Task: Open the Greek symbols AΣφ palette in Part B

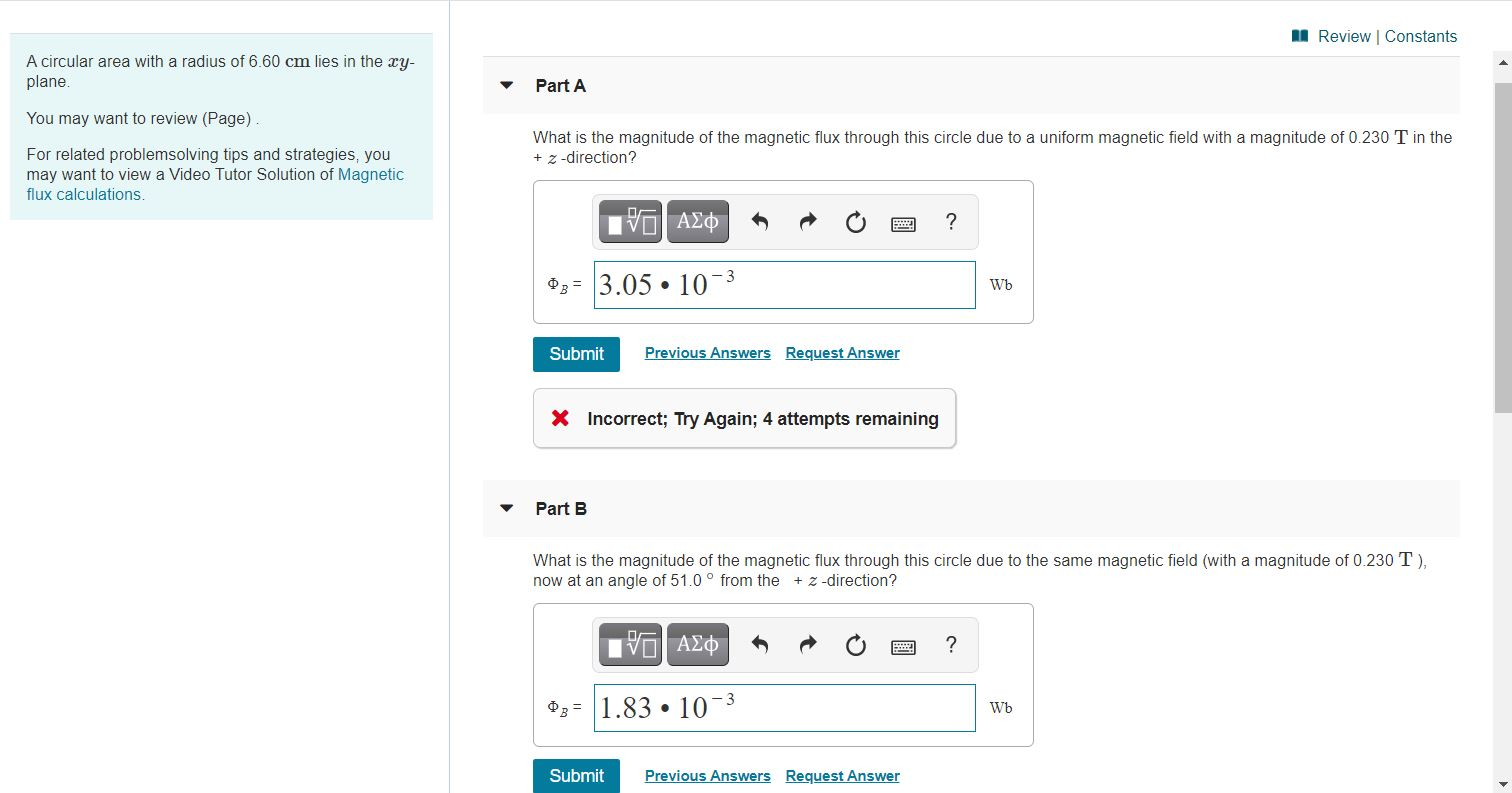Action: 697,644
